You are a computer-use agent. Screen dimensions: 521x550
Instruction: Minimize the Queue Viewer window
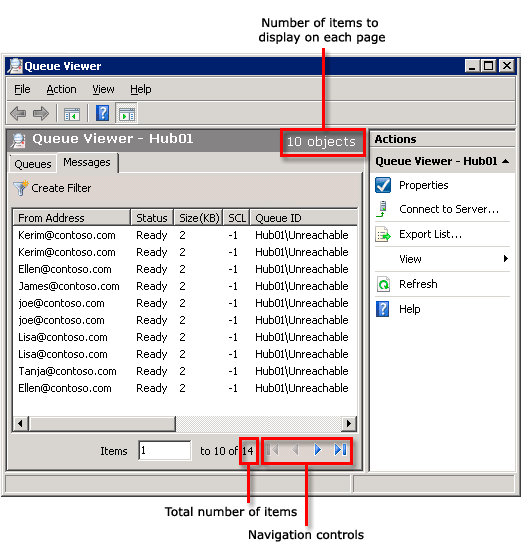[x=472, y=66]
